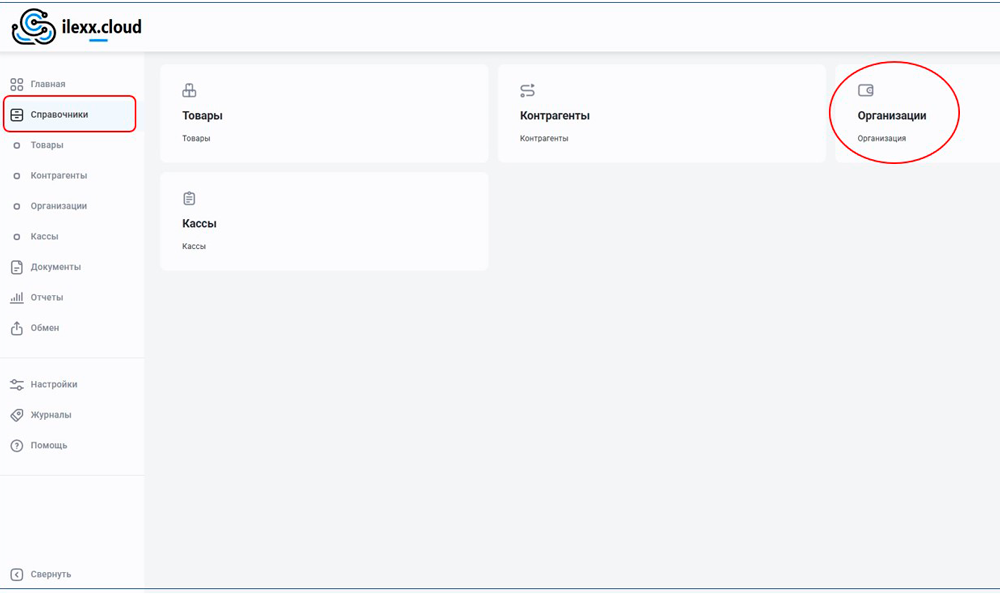Screen dimensions: 1000x600
Task: Click the Настройки sliders icon
Action: (17, 384)
